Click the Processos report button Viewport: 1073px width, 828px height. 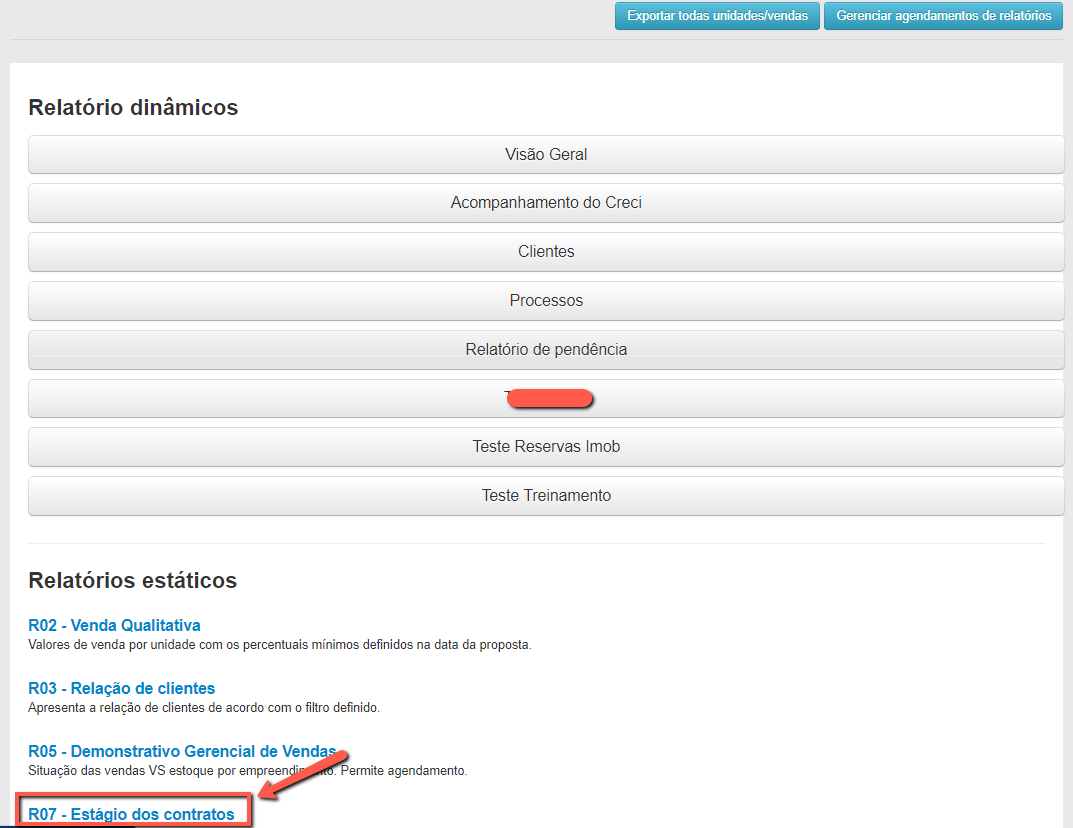click(x=546, y=301)
